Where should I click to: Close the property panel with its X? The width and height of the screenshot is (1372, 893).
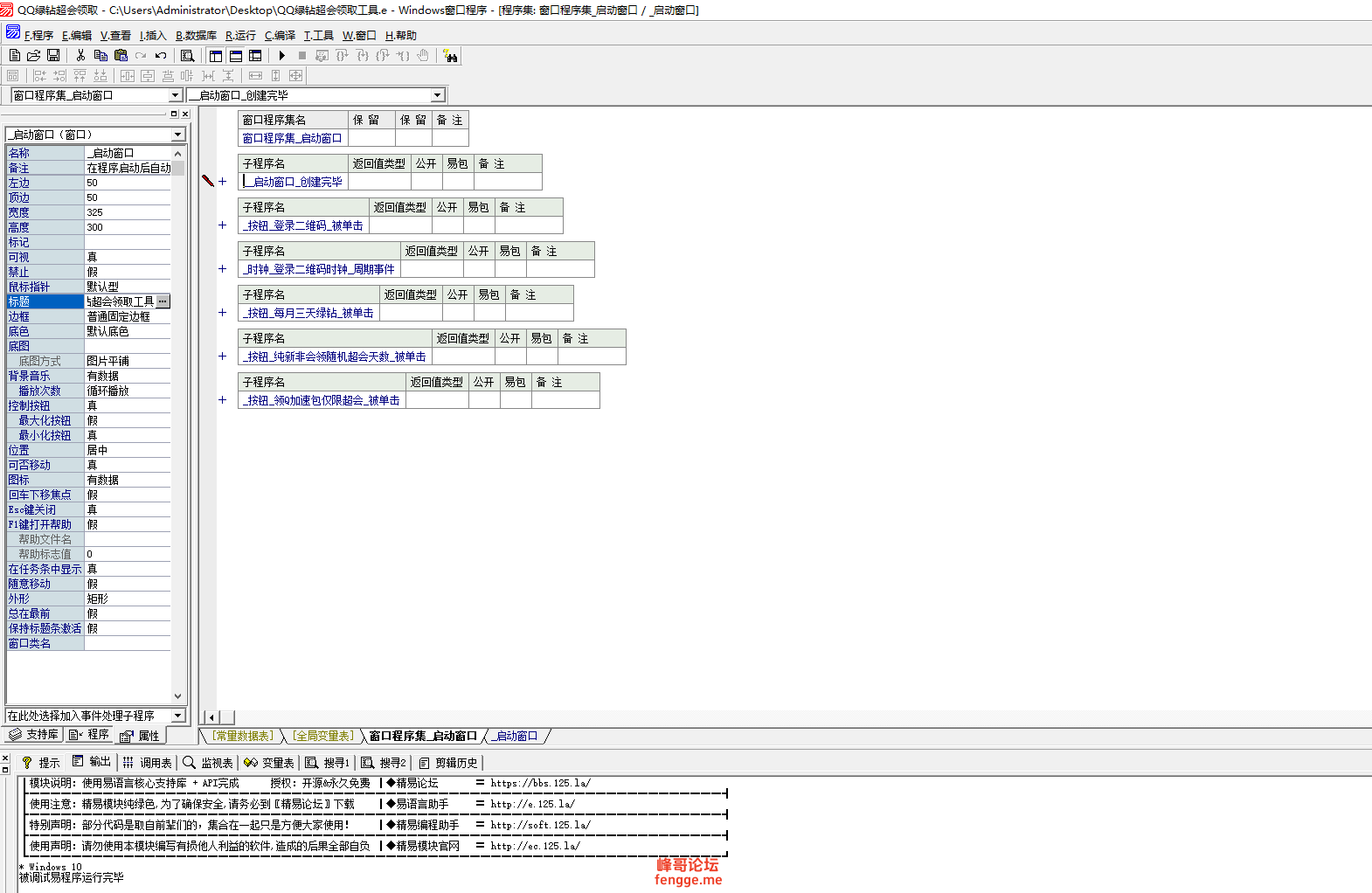click(x=185, y=114)
